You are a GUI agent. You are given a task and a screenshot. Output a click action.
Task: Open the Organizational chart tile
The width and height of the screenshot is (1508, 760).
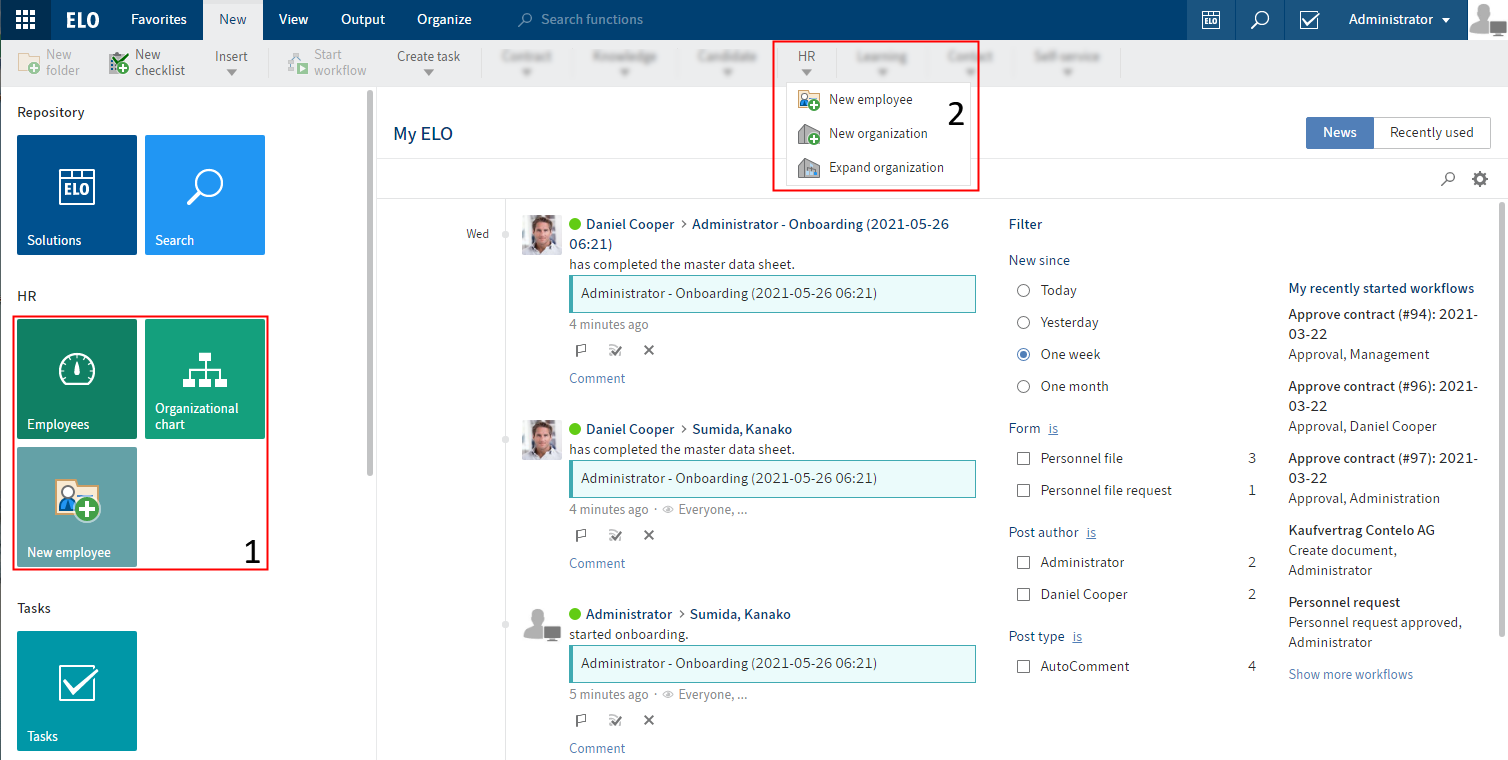click(x=205, y=379)
